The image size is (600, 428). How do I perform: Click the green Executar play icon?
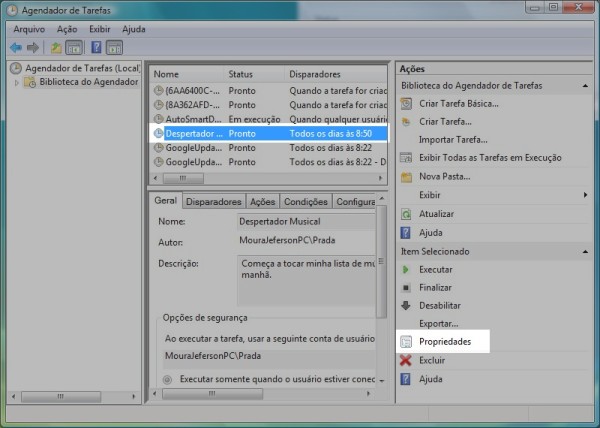(x=405, y=270)
